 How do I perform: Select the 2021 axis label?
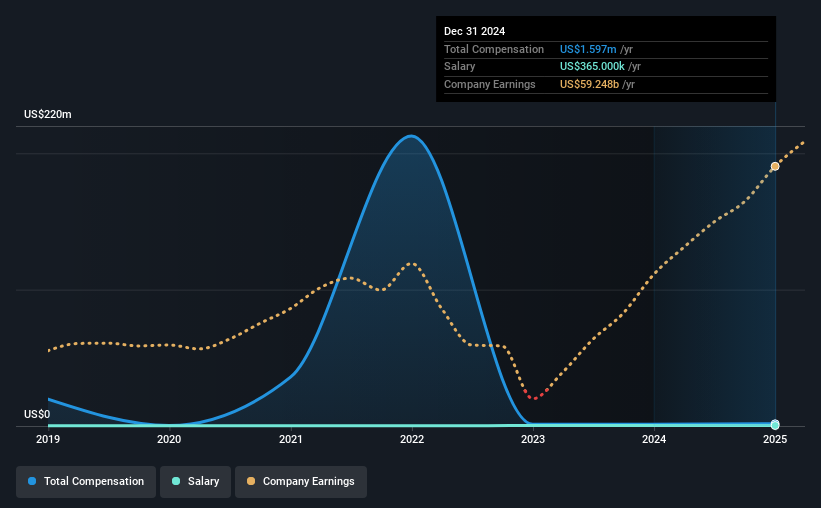pos(291,439)
